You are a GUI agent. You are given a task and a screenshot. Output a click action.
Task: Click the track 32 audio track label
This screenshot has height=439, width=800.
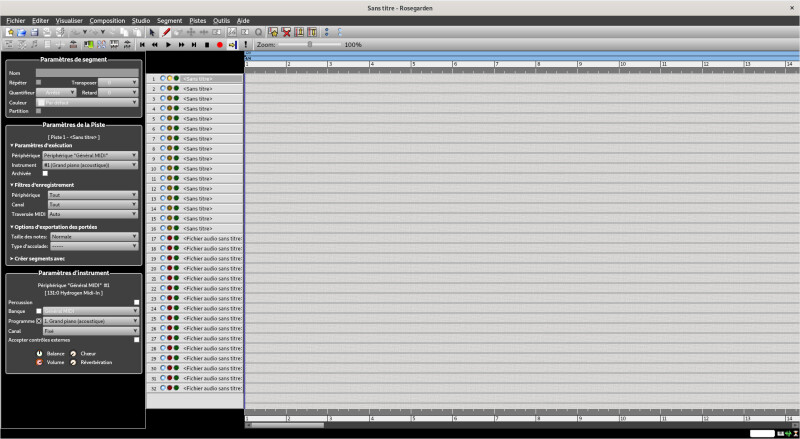tap(211, 388)
